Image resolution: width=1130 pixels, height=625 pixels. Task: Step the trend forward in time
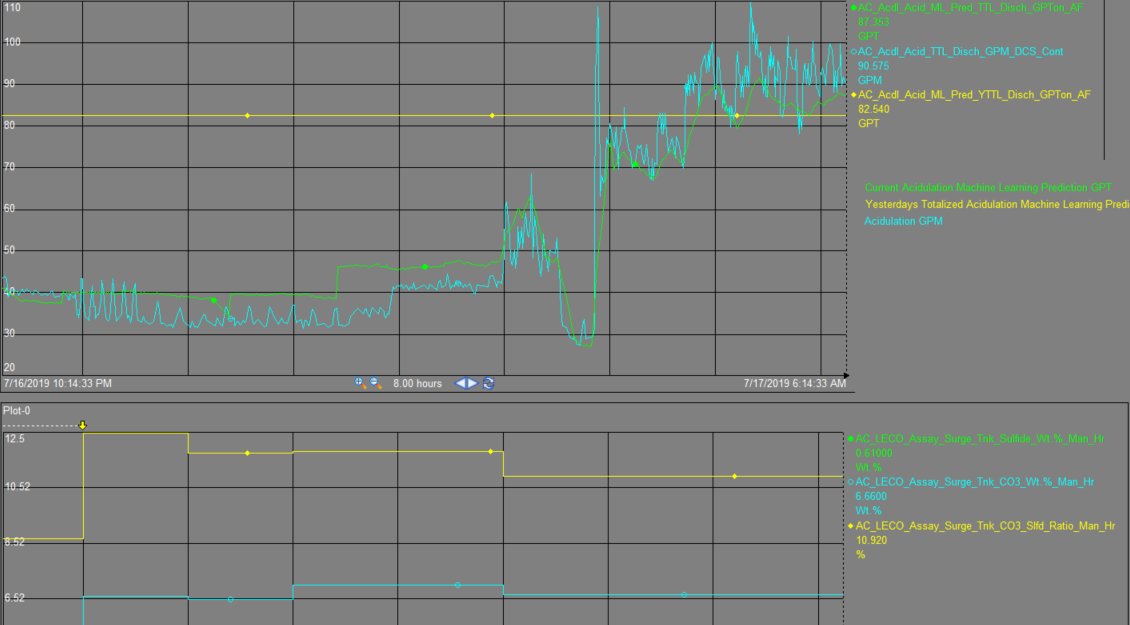point(473,384)
